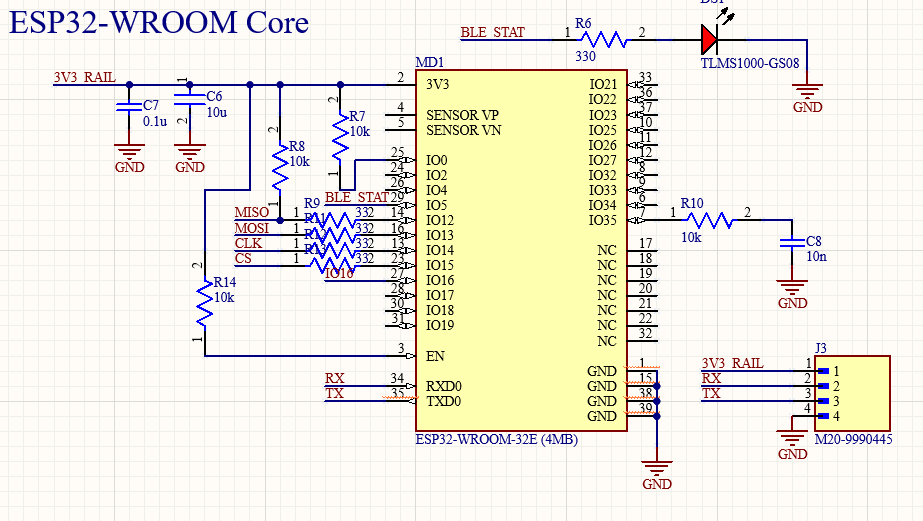Select resistor R7 symbol
Viewport: 923px width, 521px height.
340,137
